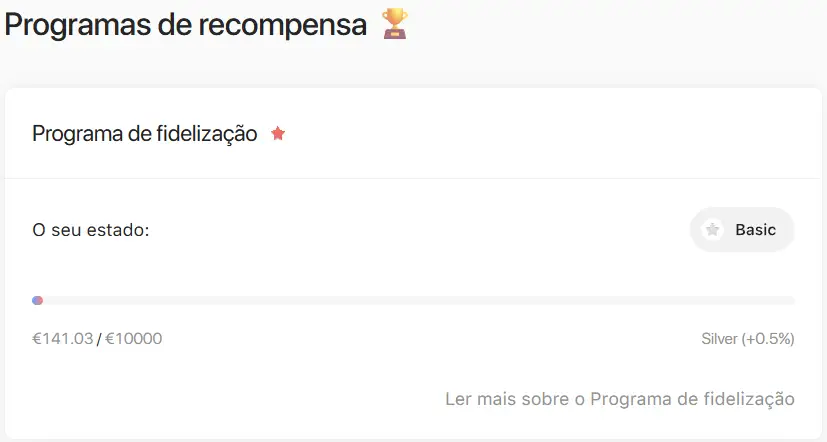Click the word estado in the status label
This screenshot has width=827, height=442.
point(116,230)
